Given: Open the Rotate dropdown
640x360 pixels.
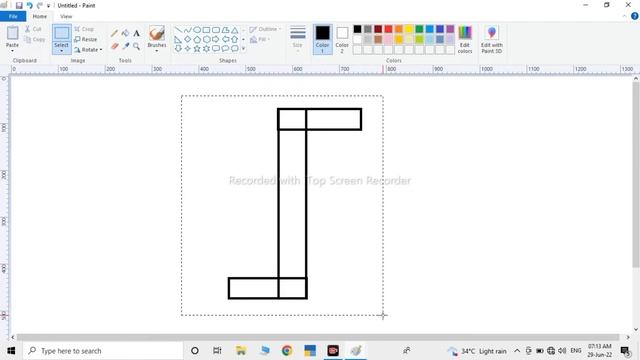Looking at the screenshot, I should (89, 49).
